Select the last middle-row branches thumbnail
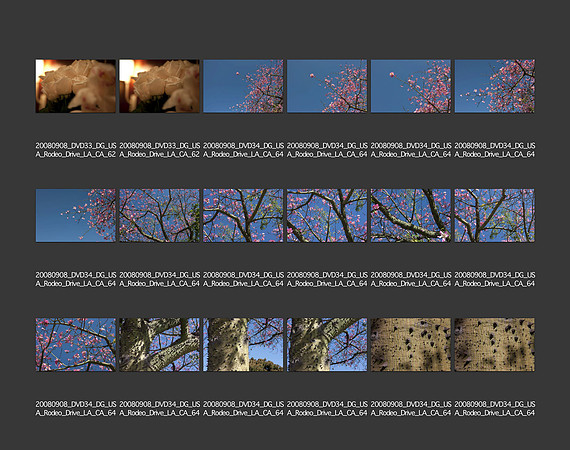 [x=495, y=215]
